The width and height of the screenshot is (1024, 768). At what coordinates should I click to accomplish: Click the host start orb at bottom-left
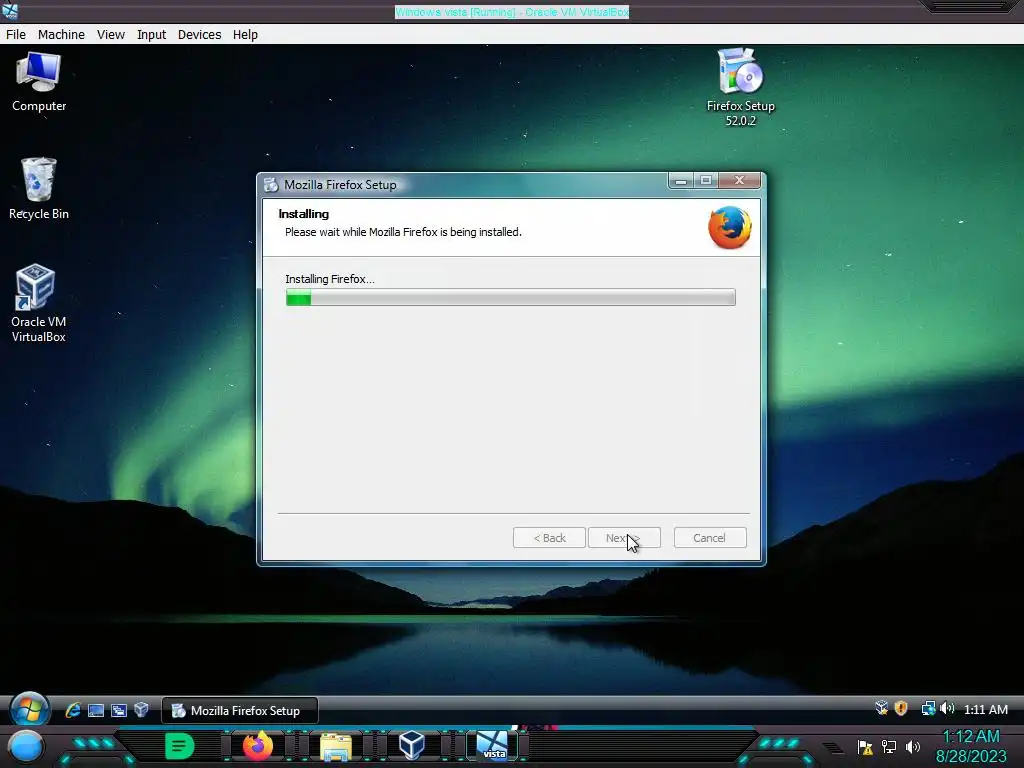coord(25,747)
